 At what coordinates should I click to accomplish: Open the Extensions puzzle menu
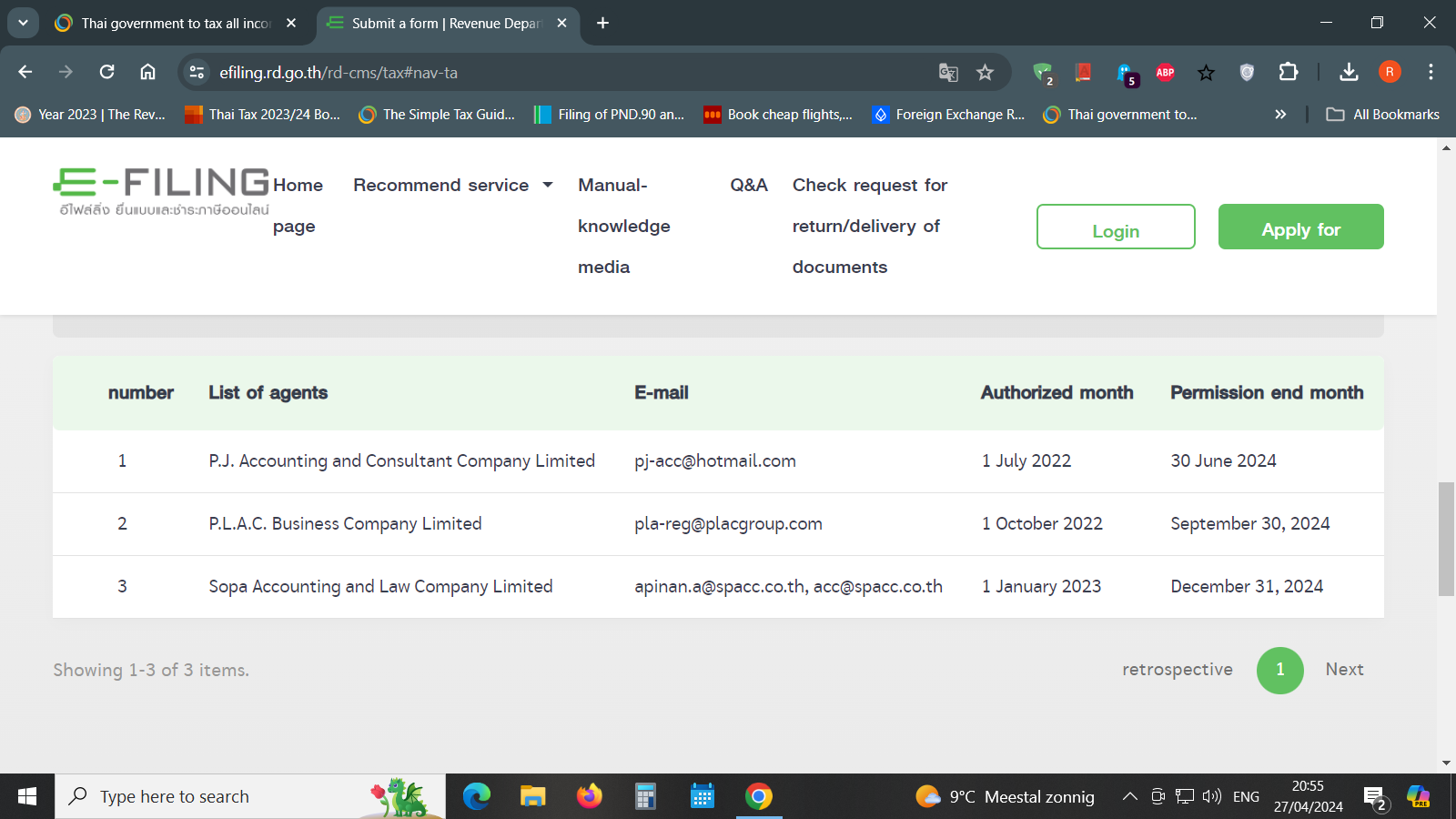tap(1289, 72)
